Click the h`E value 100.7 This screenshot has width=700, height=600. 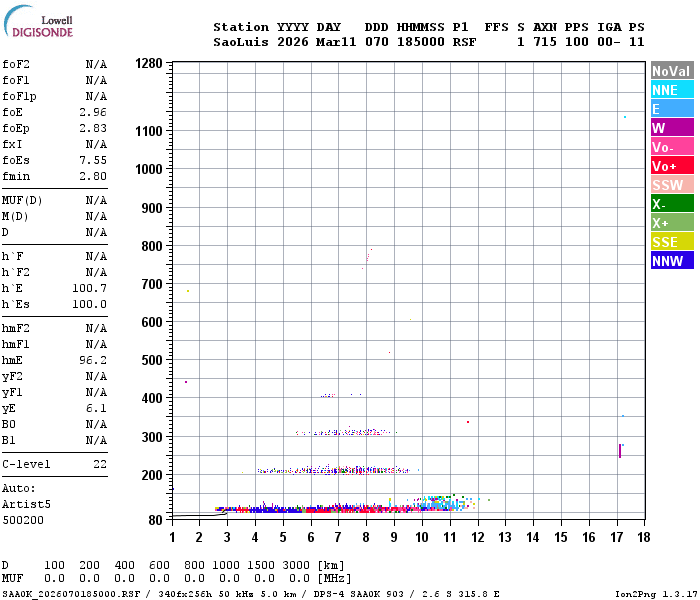tap(89, 288)
